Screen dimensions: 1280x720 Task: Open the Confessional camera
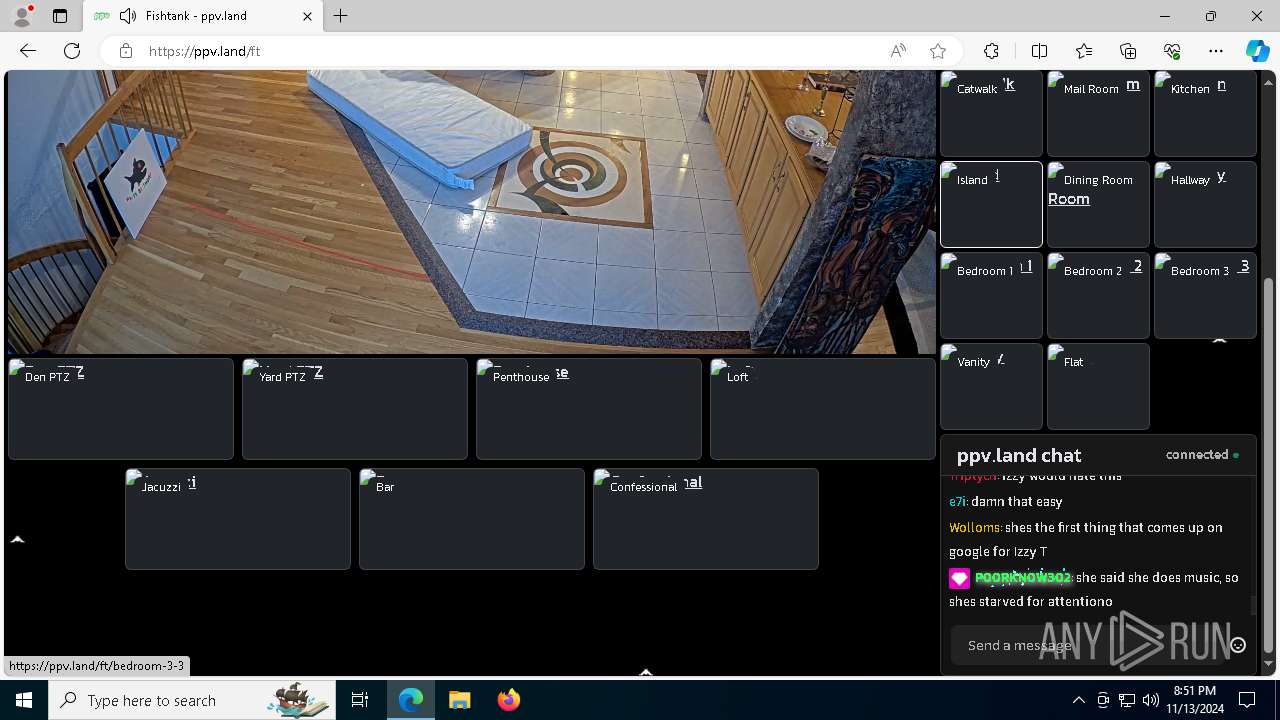click(x=706, y=519)
